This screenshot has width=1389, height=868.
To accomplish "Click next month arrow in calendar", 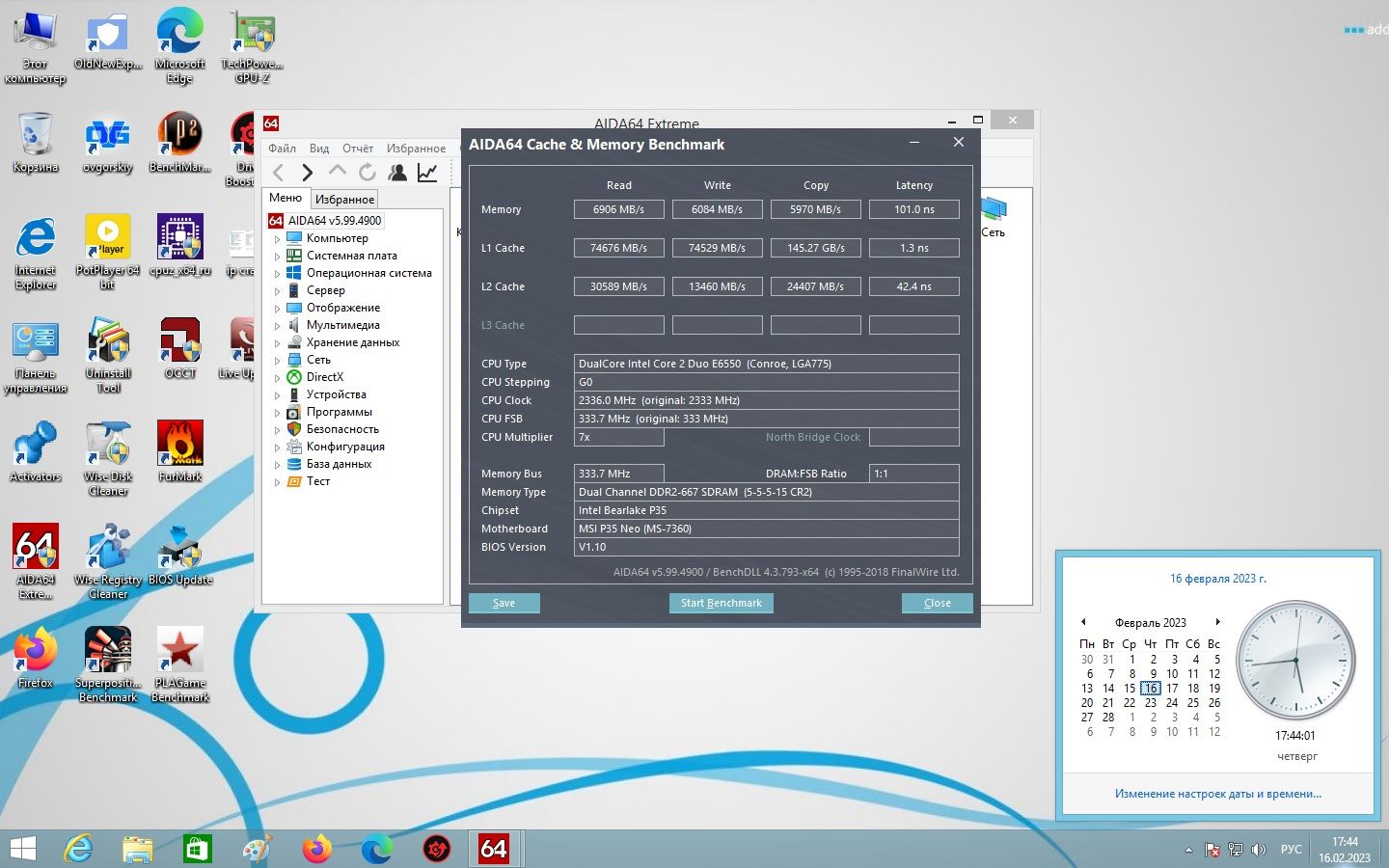I will click(x=1217, y=622).
